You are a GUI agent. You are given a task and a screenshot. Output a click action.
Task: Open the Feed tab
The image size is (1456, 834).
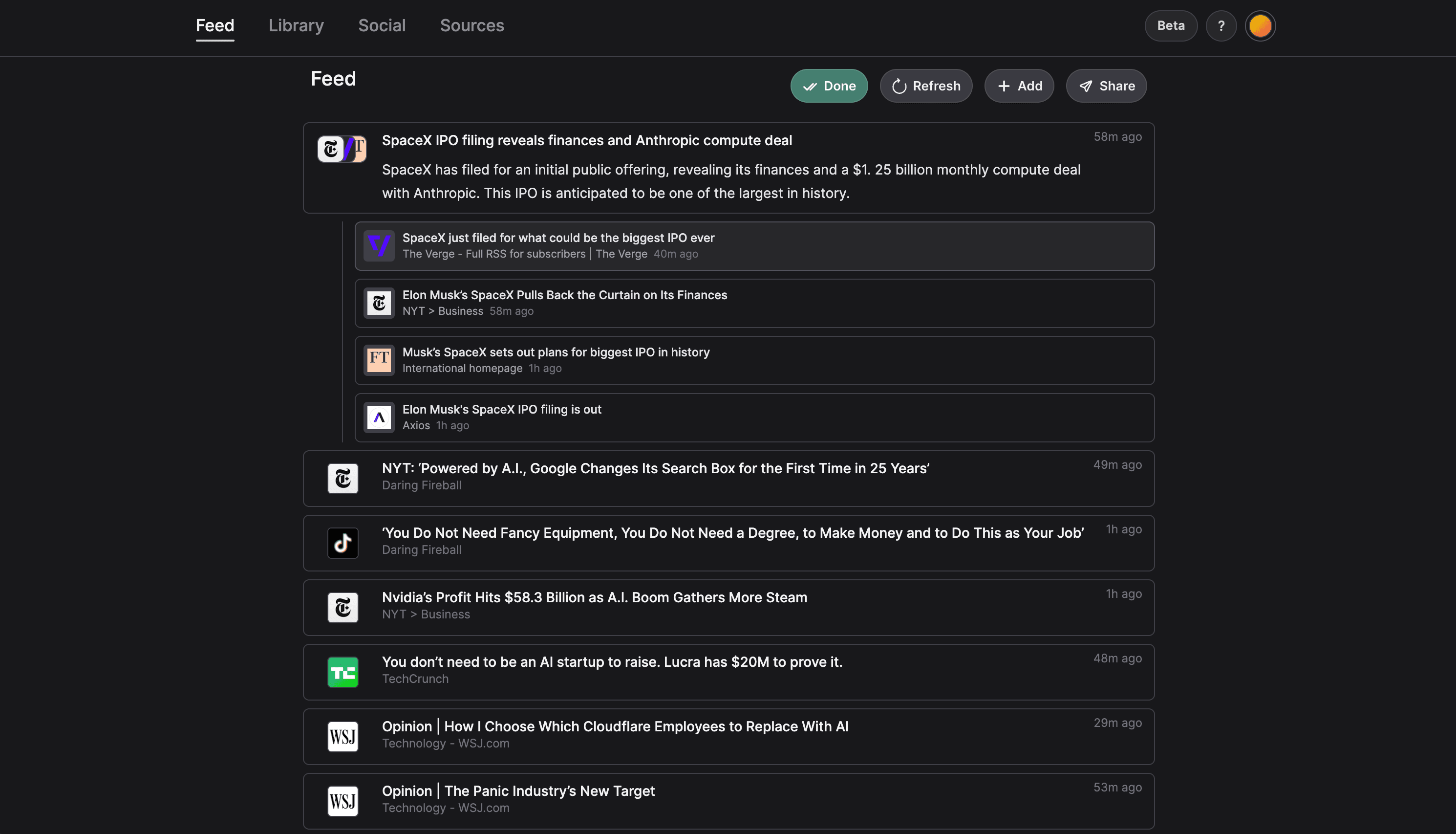click(x=214, y=25)
